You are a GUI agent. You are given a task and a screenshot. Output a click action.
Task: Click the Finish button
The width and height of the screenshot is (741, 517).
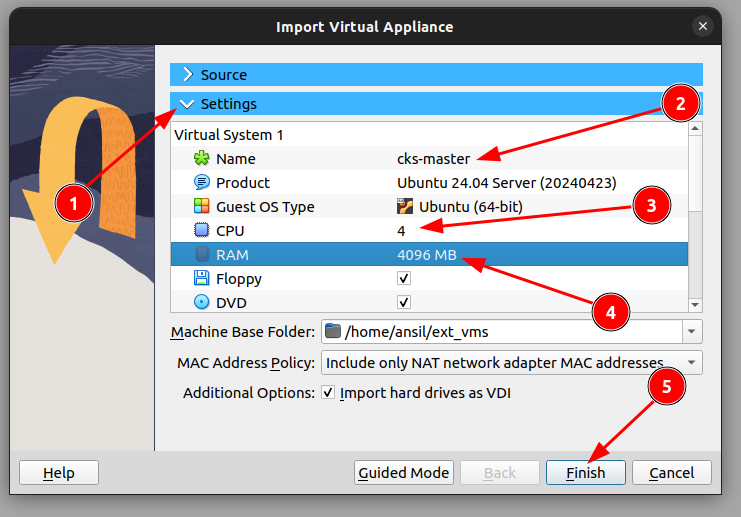point(585,473)
